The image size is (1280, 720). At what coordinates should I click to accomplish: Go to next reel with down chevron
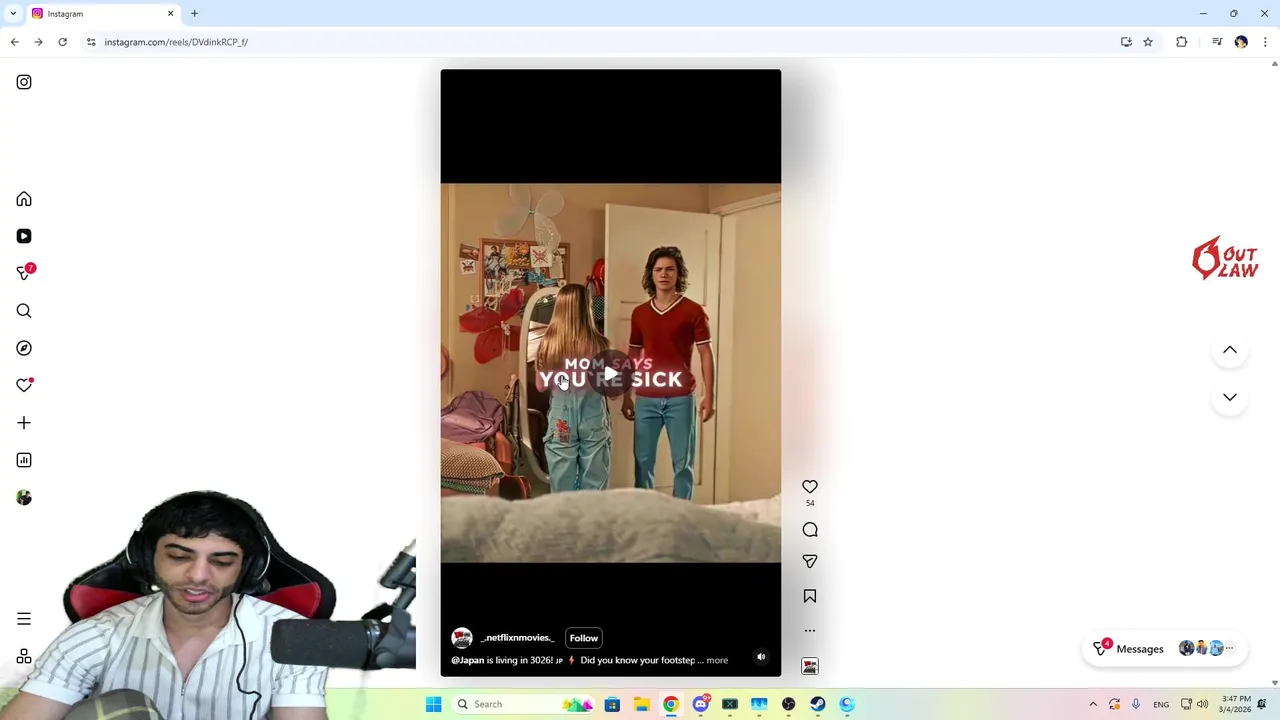pos(1230,397)
